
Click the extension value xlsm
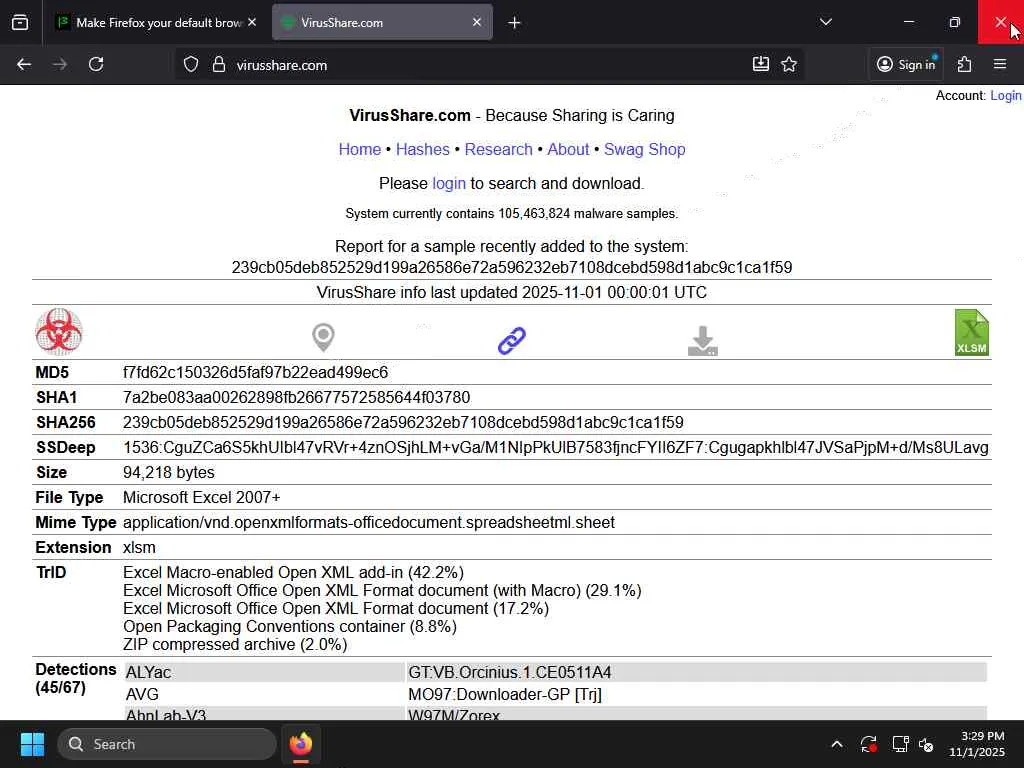pyautogui.click(x=139, y=547)
